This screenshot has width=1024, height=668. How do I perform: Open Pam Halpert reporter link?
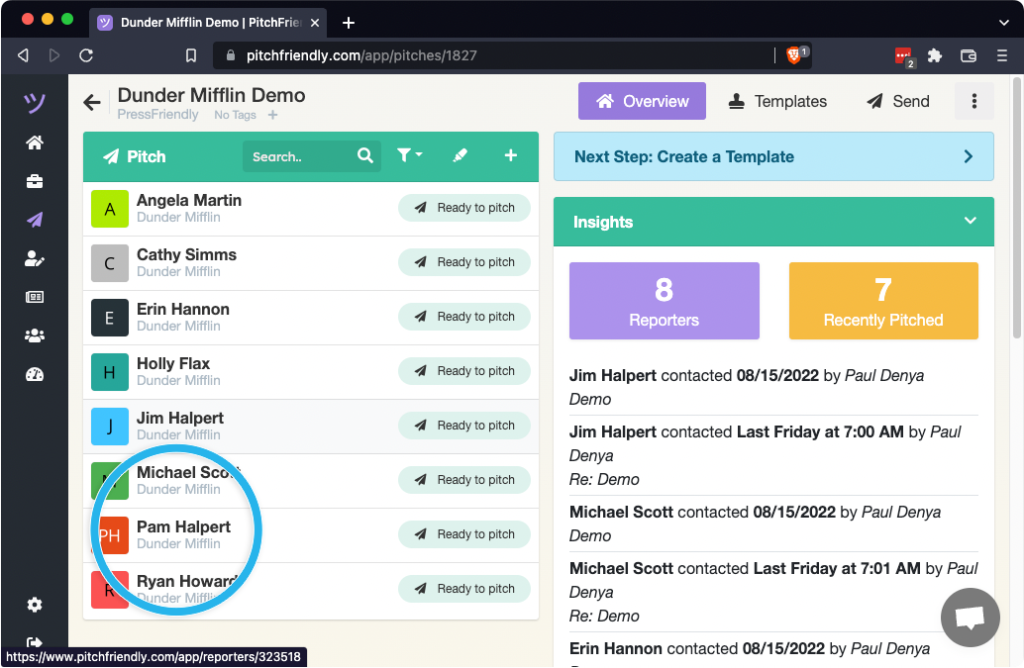click(x=183, y=527)
